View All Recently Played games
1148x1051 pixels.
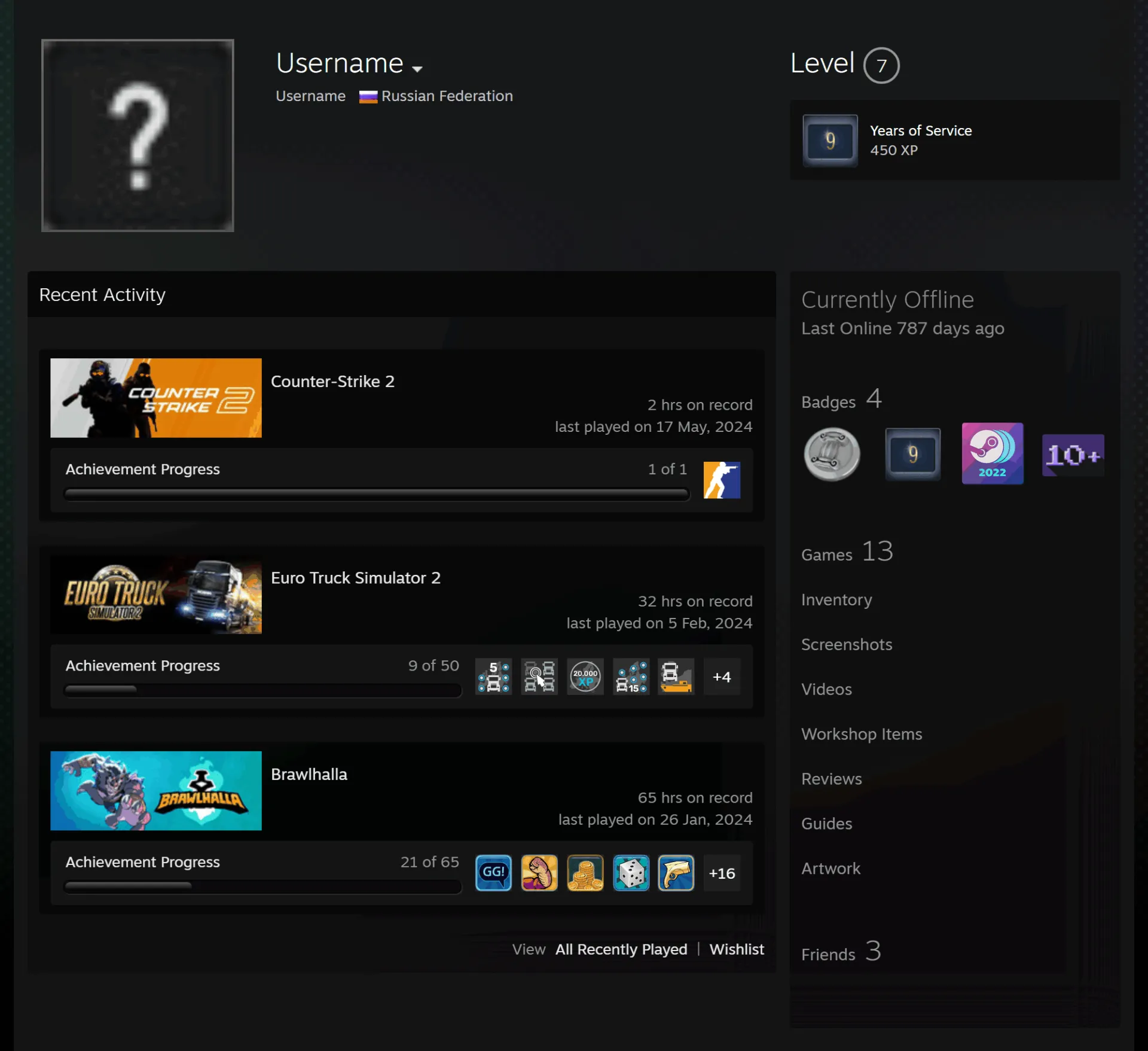(x=621, y=949)
